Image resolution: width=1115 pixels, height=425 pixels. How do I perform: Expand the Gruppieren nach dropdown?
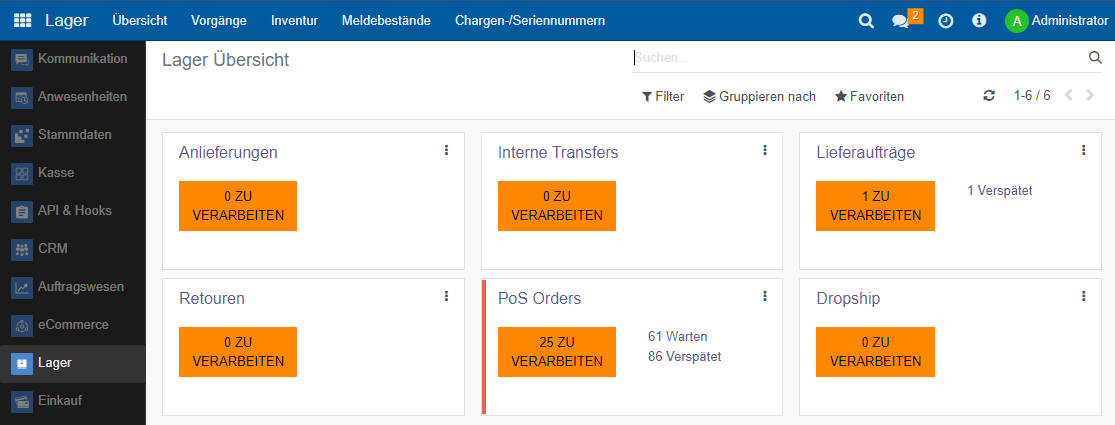click(759, 97)
